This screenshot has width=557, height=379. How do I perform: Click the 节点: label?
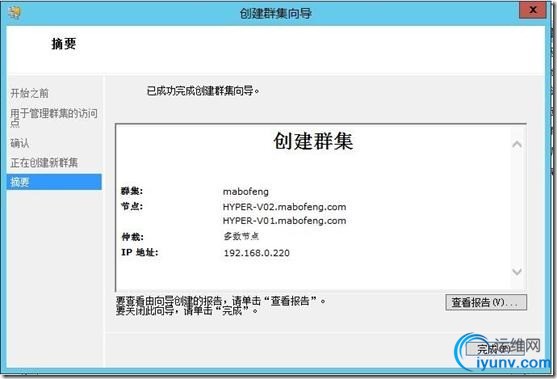(132, 206)
